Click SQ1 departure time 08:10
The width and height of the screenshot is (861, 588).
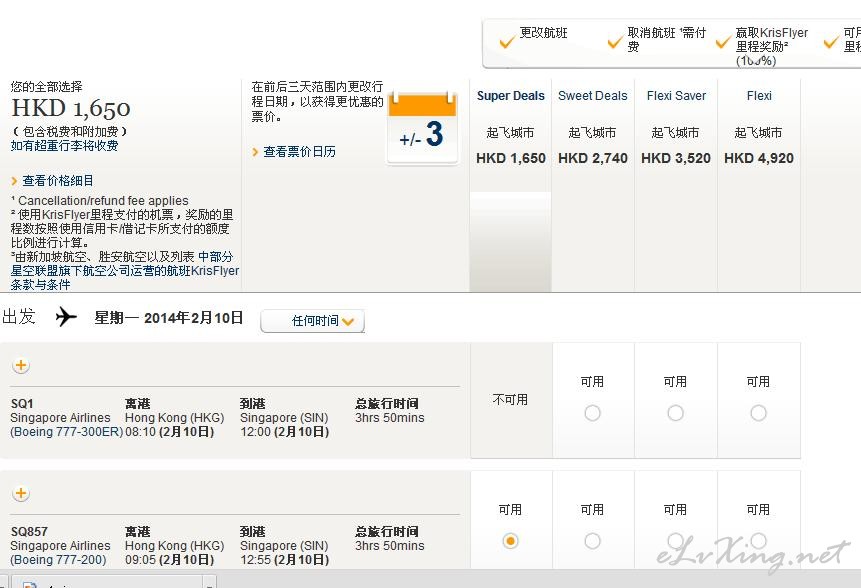click(x=141, y=432)
